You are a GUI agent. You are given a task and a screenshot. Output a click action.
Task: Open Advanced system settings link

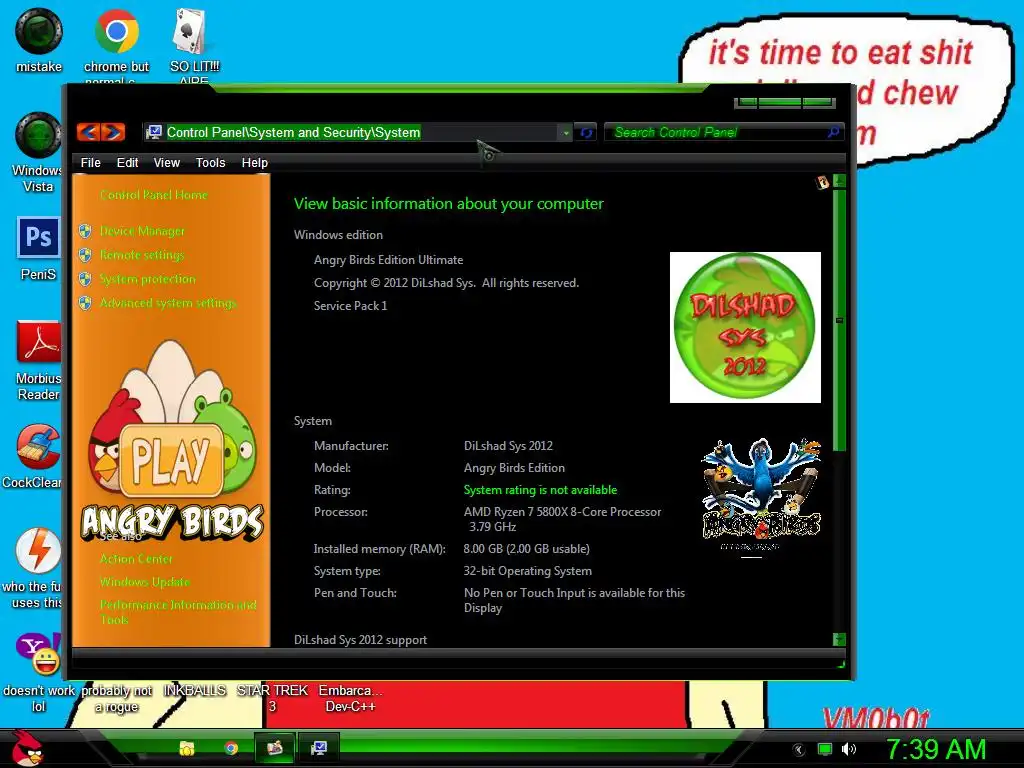click(x=168, y=303)
